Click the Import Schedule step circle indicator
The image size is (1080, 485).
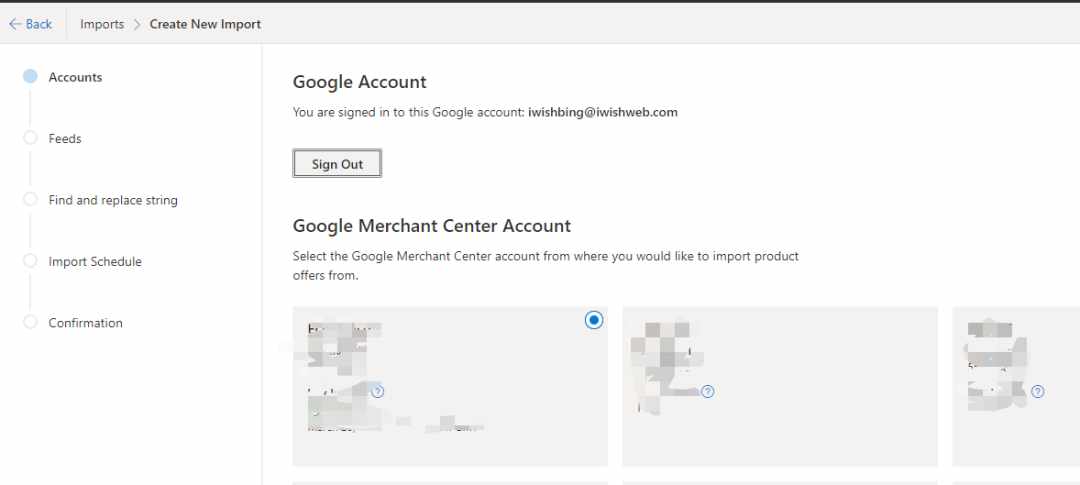pos(30,260)
